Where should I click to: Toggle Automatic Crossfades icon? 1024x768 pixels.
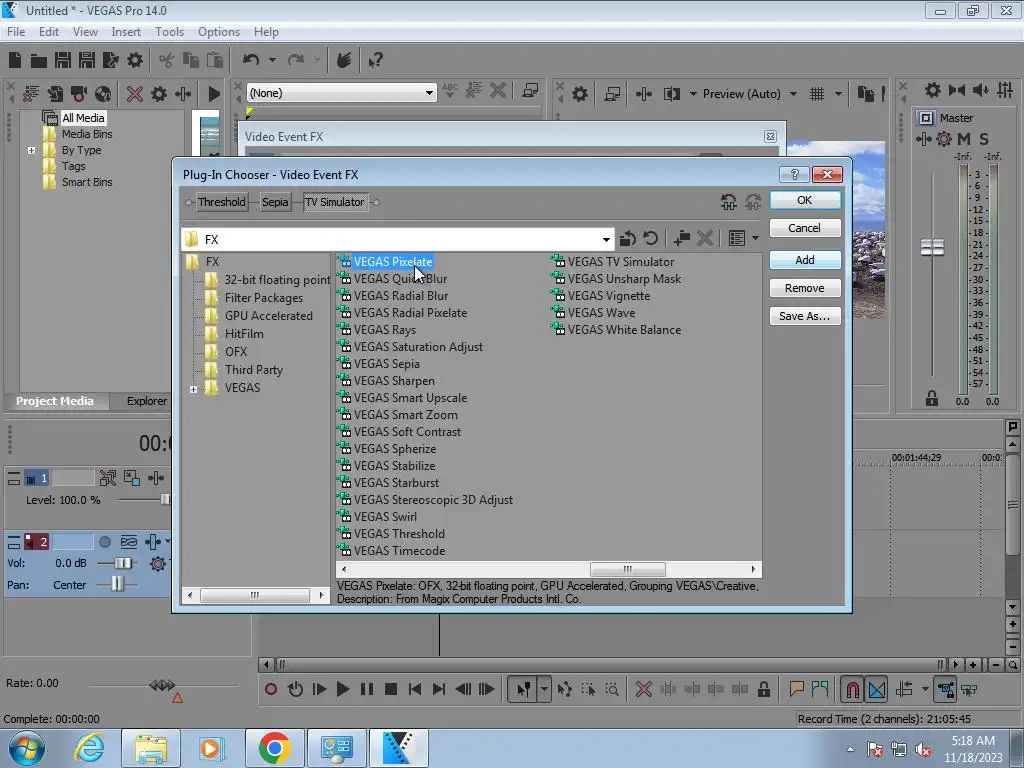(876, 689)
